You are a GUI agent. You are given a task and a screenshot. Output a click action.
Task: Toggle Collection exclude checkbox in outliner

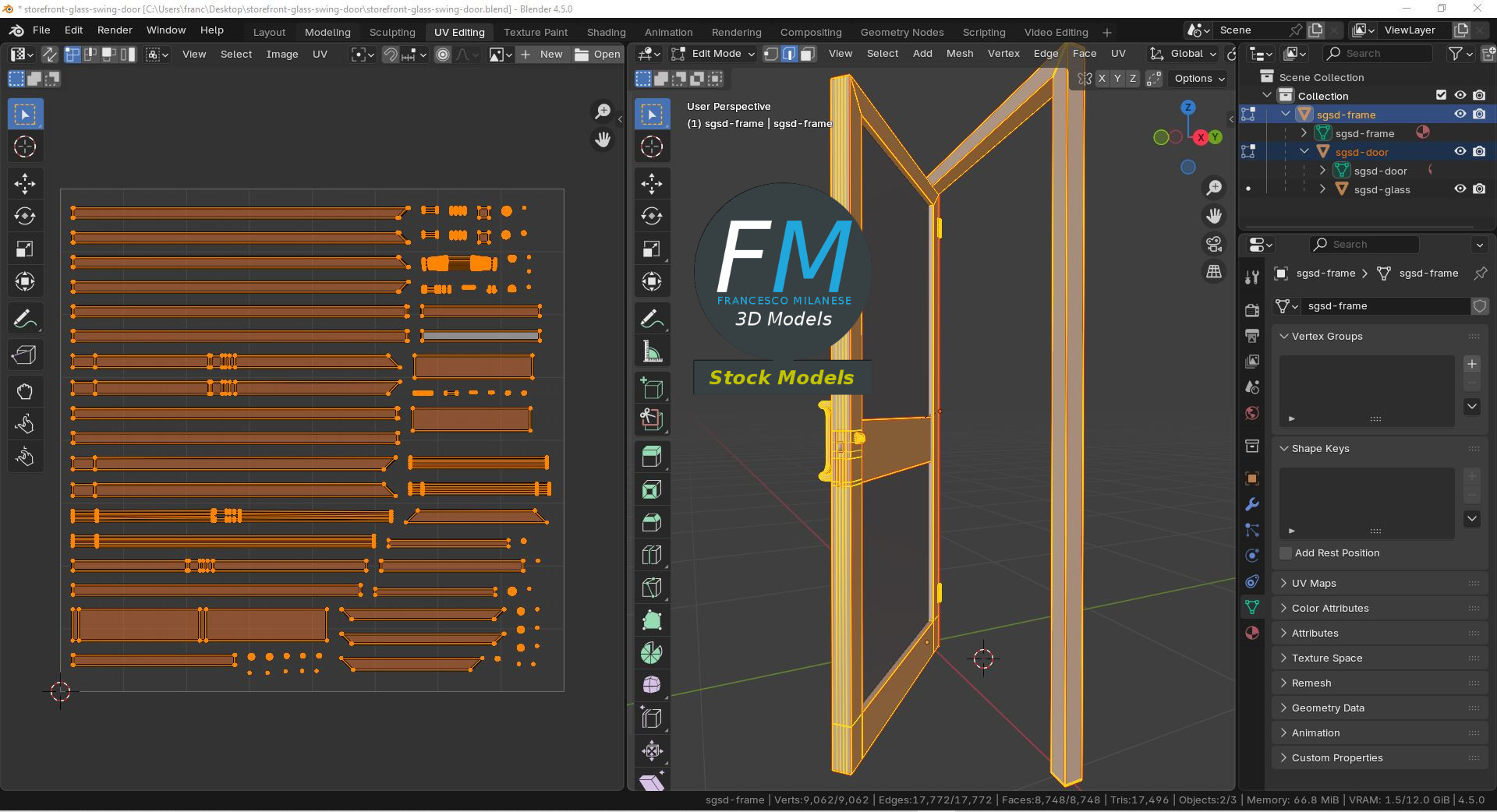coord(1441,95)
